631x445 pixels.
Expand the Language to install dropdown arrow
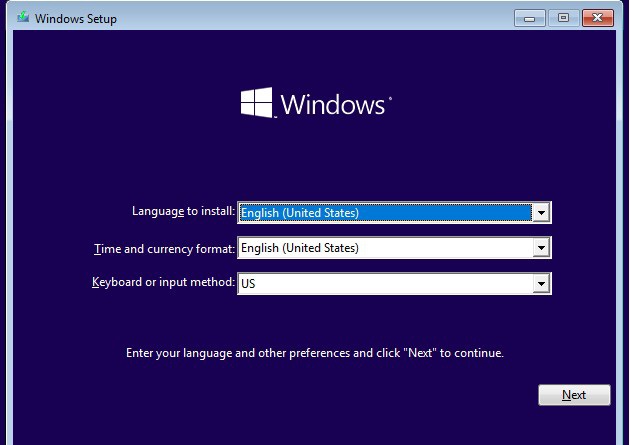tap(541, 212)
